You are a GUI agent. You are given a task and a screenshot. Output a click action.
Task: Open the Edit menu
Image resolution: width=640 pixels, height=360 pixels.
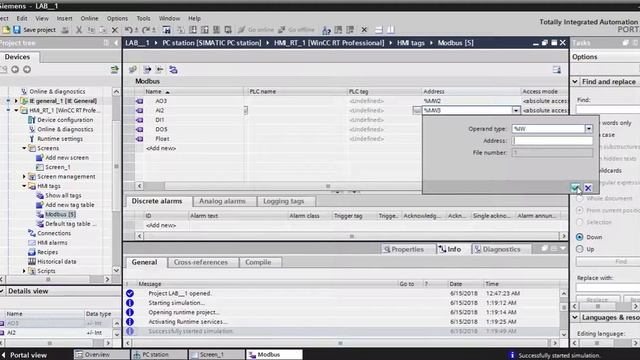[x=22, y=18]
